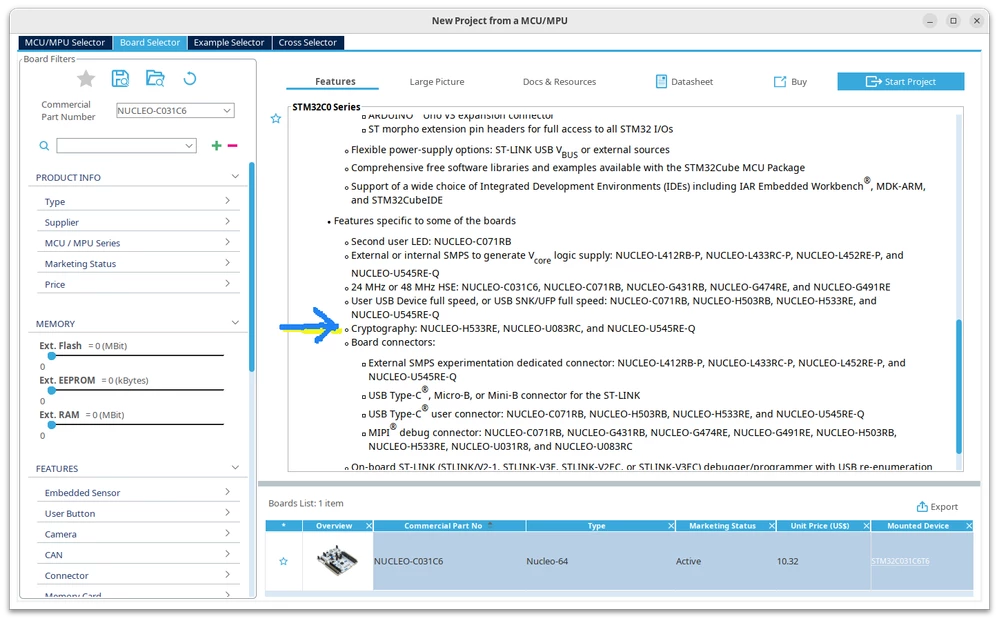Open the Example Selector tab
The height and width of the screenshot is (621, 999).
pos(229,43)
